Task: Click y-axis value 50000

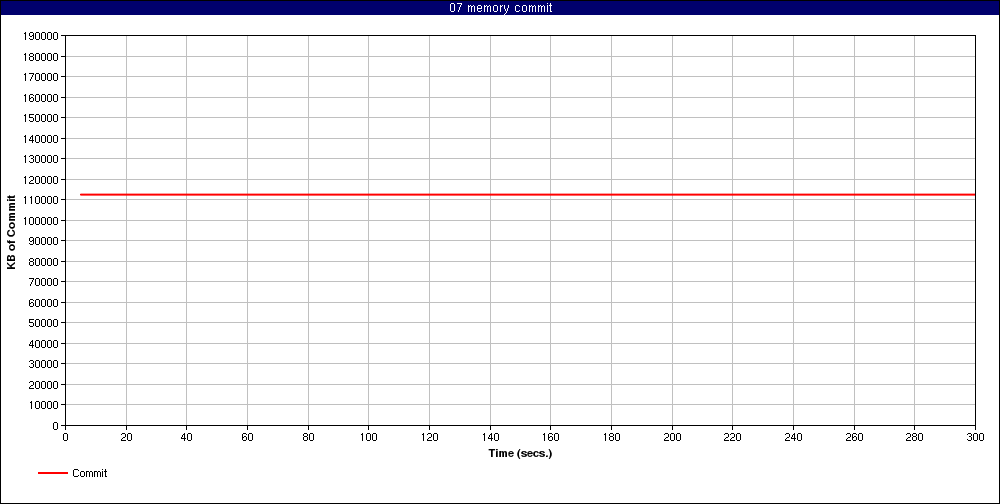Action: tap(43, 323)
